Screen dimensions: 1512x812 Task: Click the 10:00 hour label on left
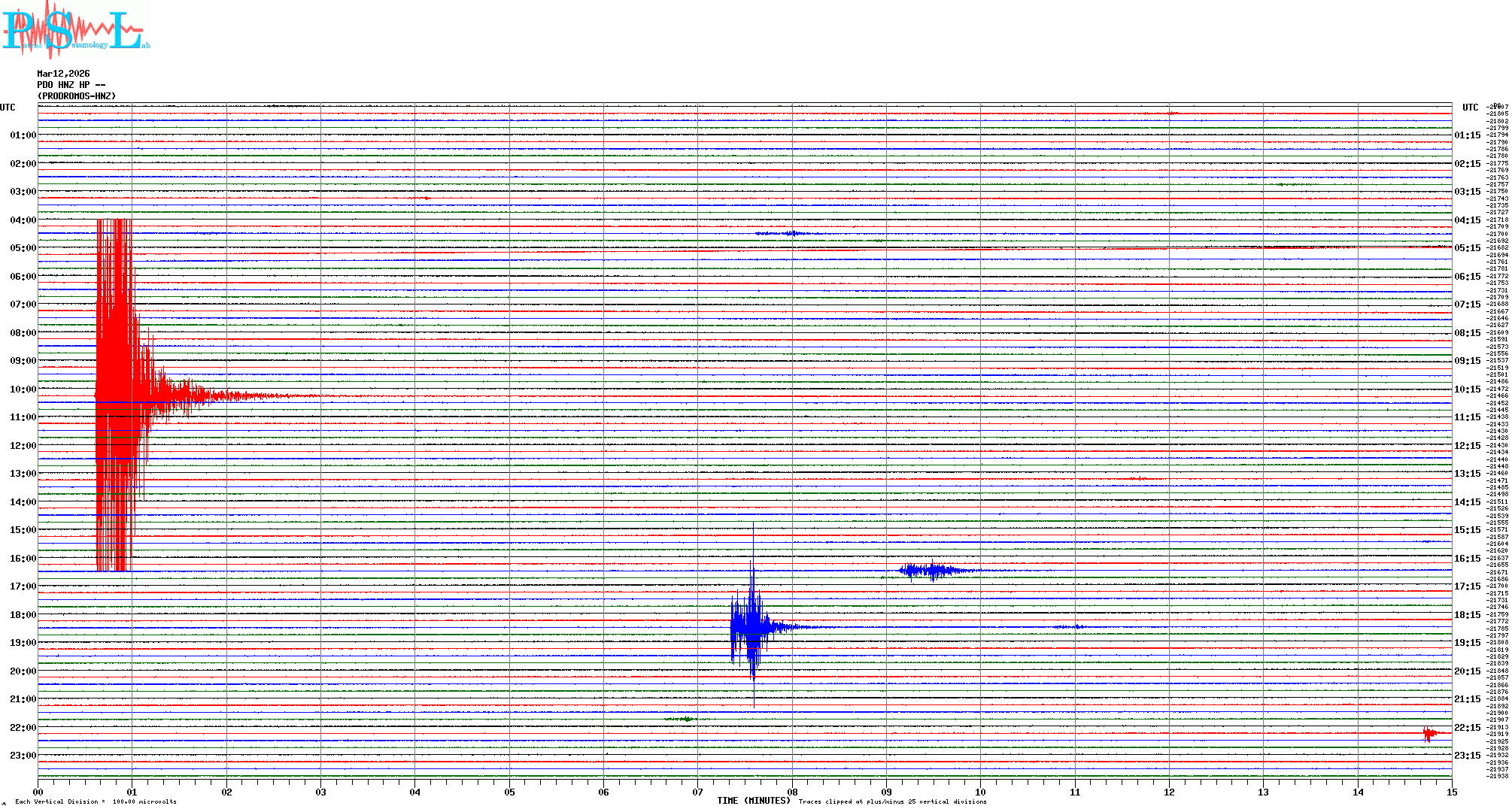point(23,389)
